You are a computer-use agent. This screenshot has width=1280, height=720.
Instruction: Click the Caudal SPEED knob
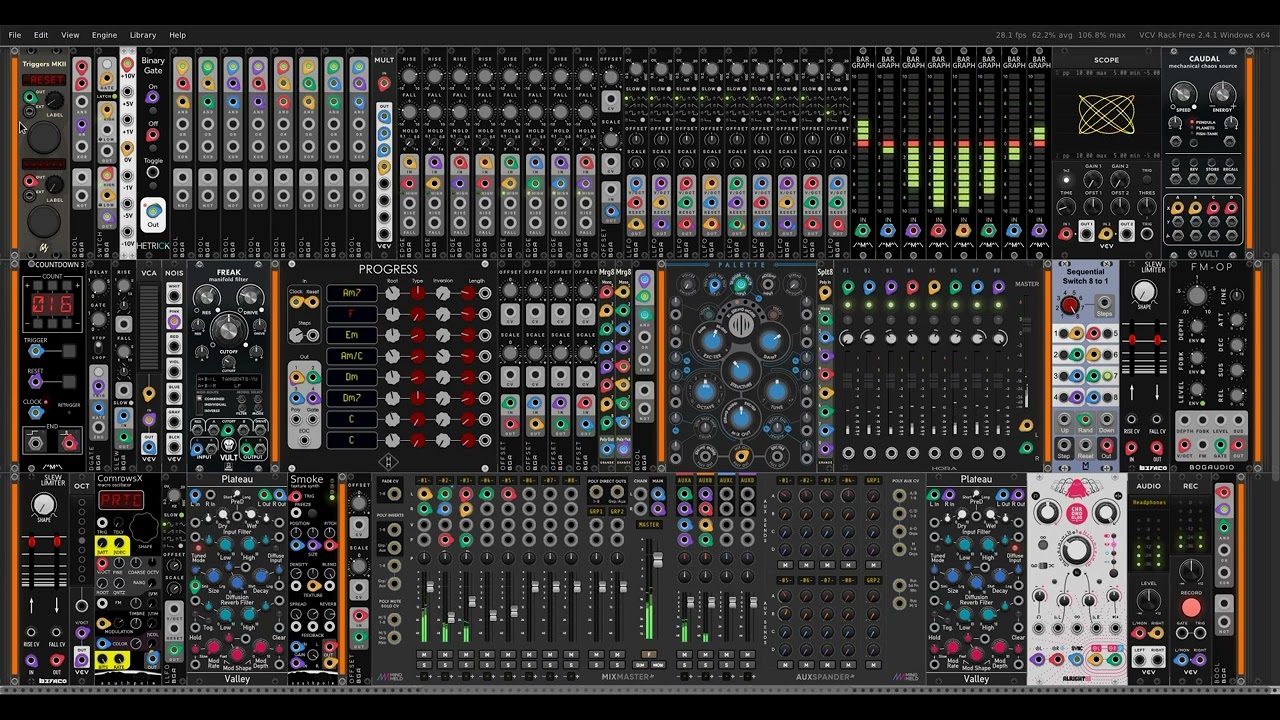click(x=1184, y=95)
